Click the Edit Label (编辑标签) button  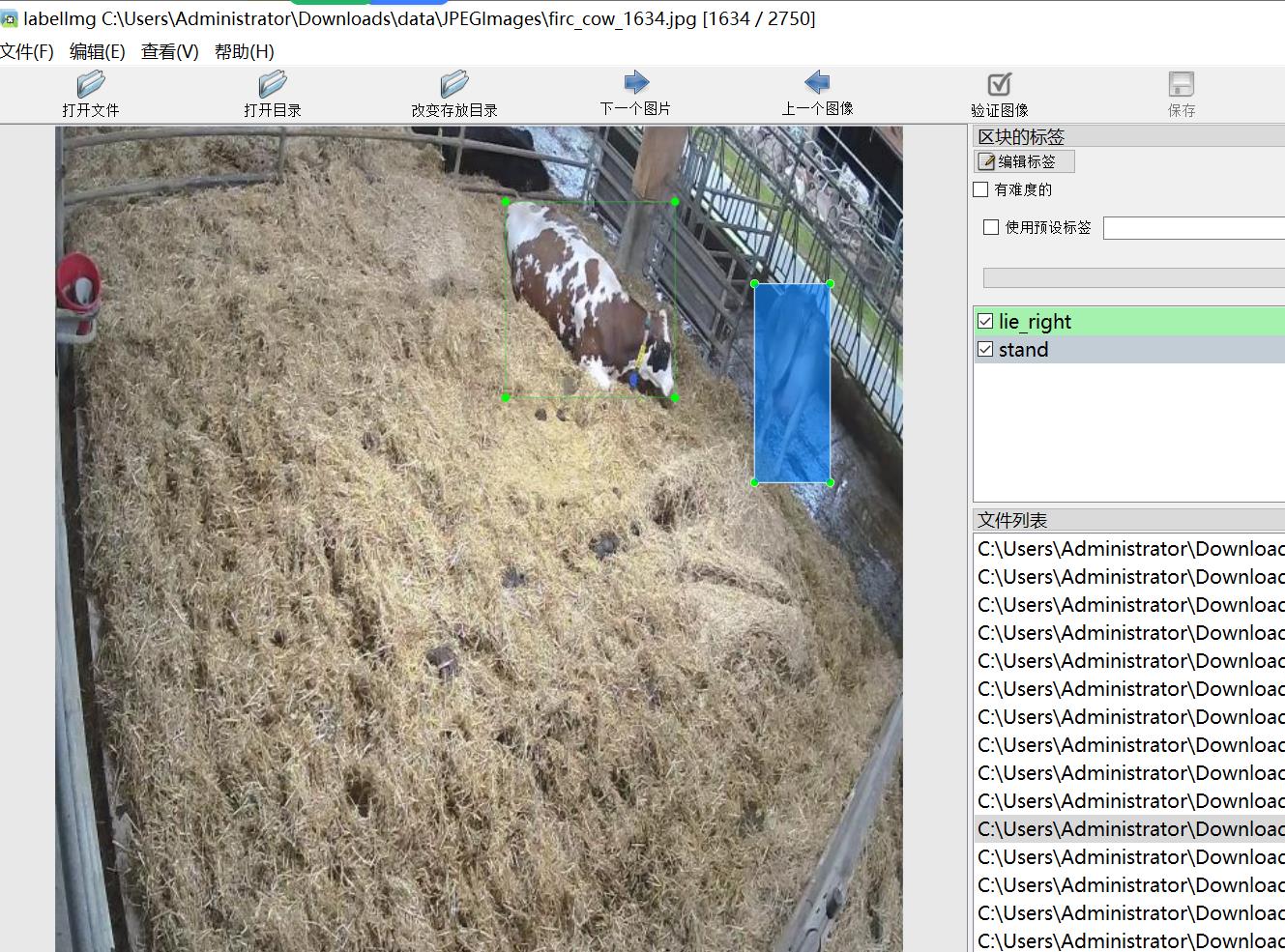coord(1024,161)
